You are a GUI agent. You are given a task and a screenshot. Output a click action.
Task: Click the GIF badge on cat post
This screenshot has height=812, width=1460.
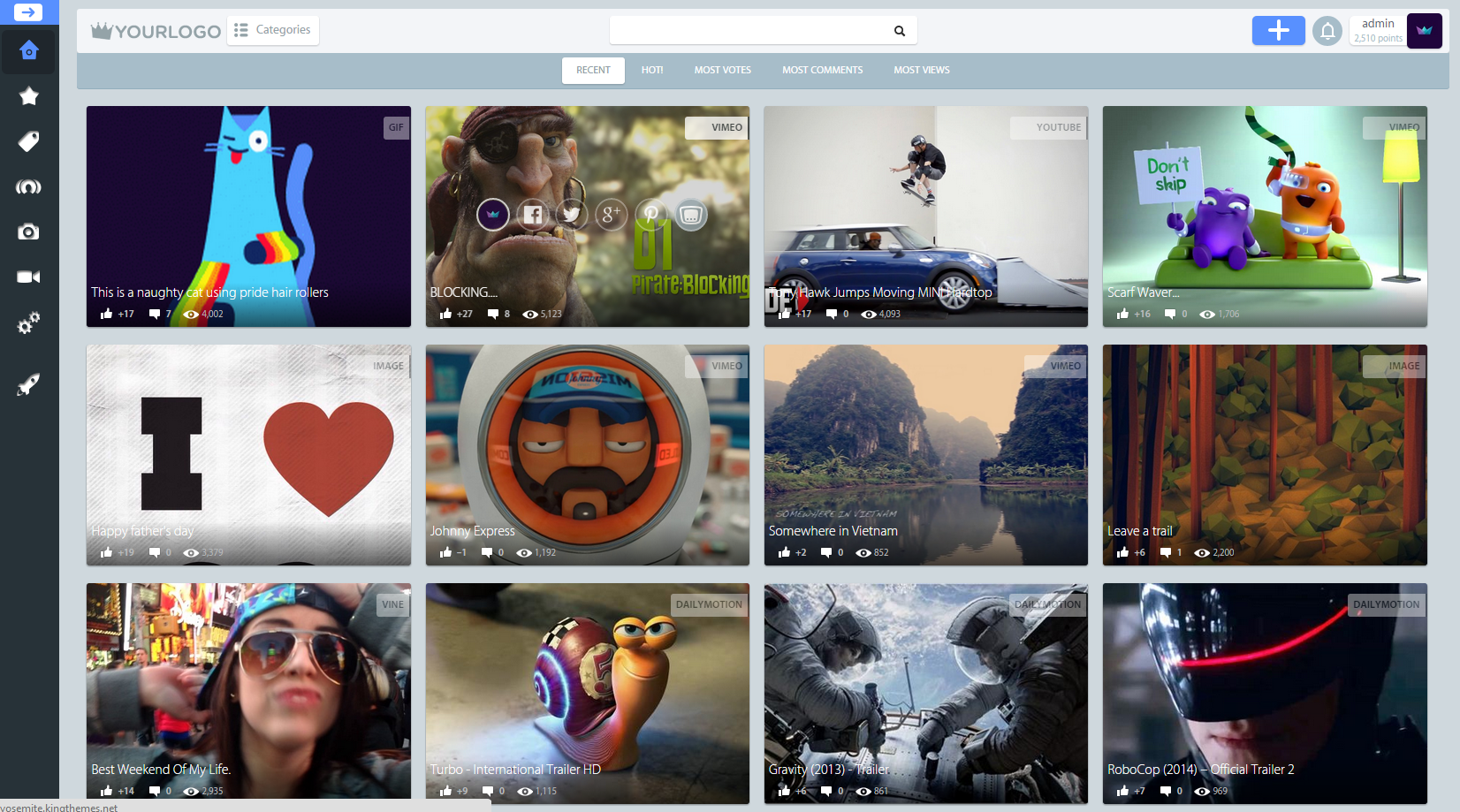coord(396,127)
